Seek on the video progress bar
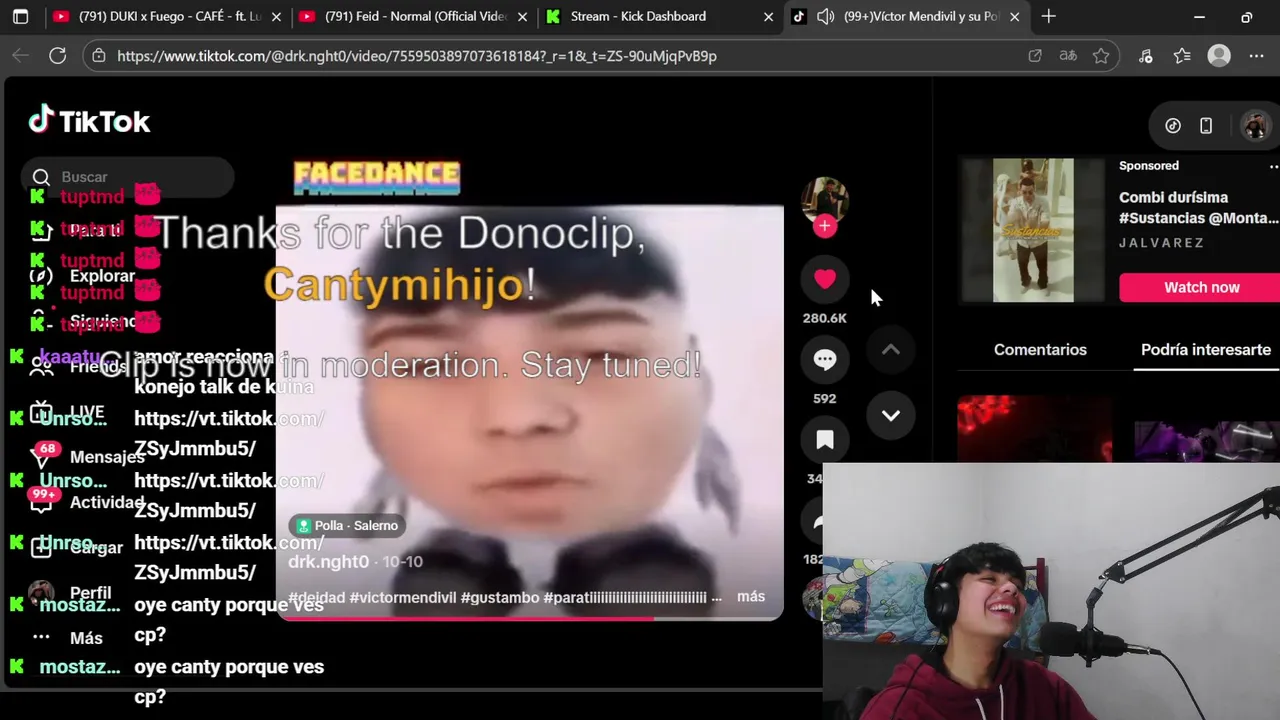 (530, 618)
